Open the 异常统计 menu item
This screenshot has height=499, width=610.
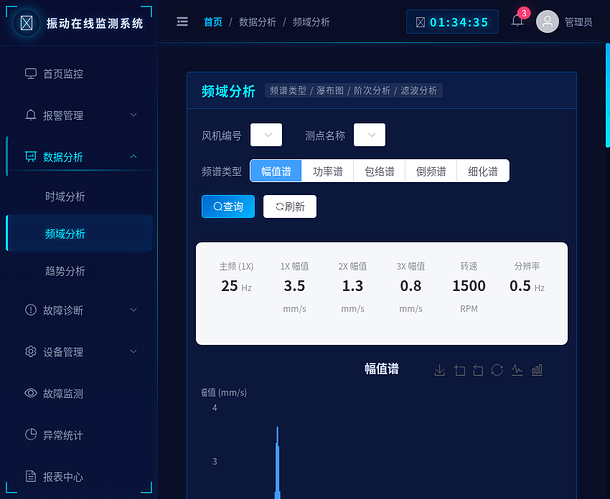79,434
